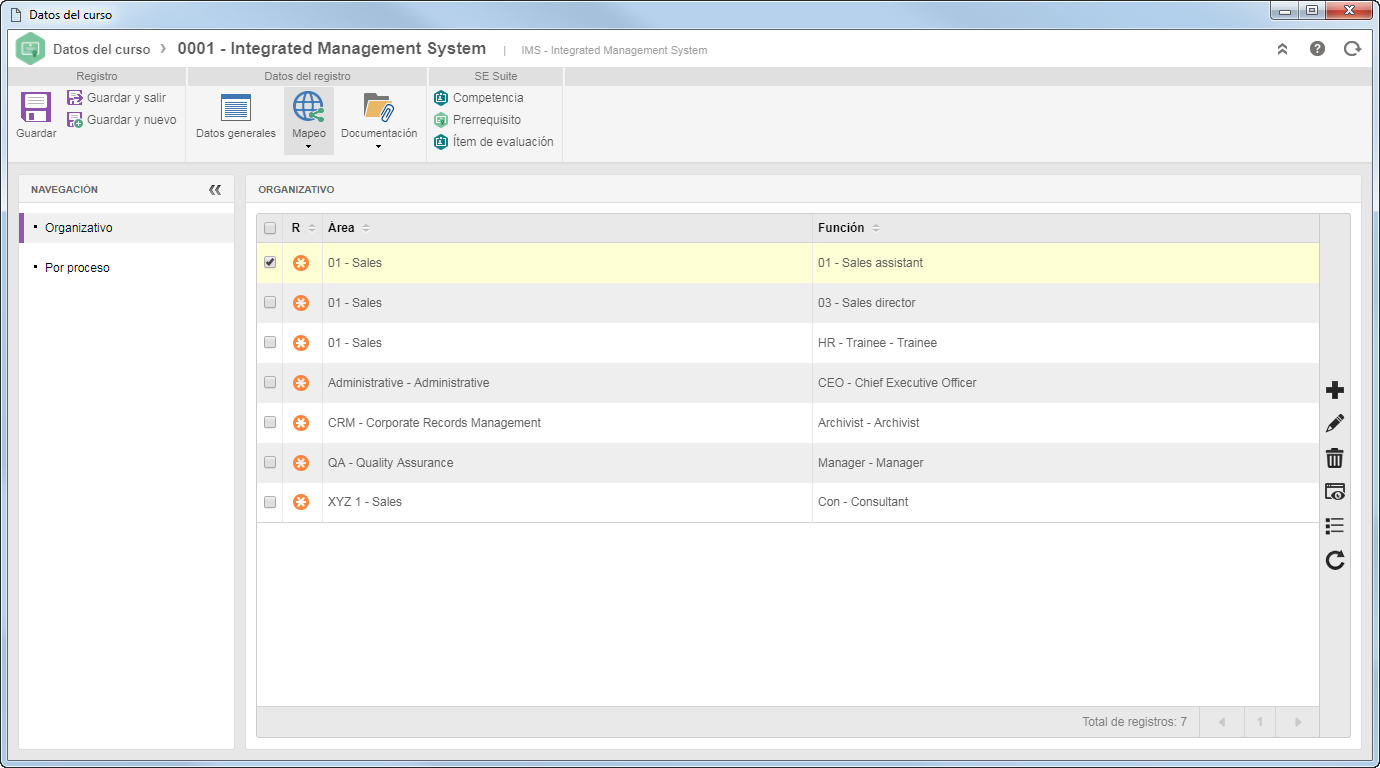Select 'CEO - Chief Executive Officer' cell
This screenshot has width=1380, height=768.
(x=1065, y=383)
